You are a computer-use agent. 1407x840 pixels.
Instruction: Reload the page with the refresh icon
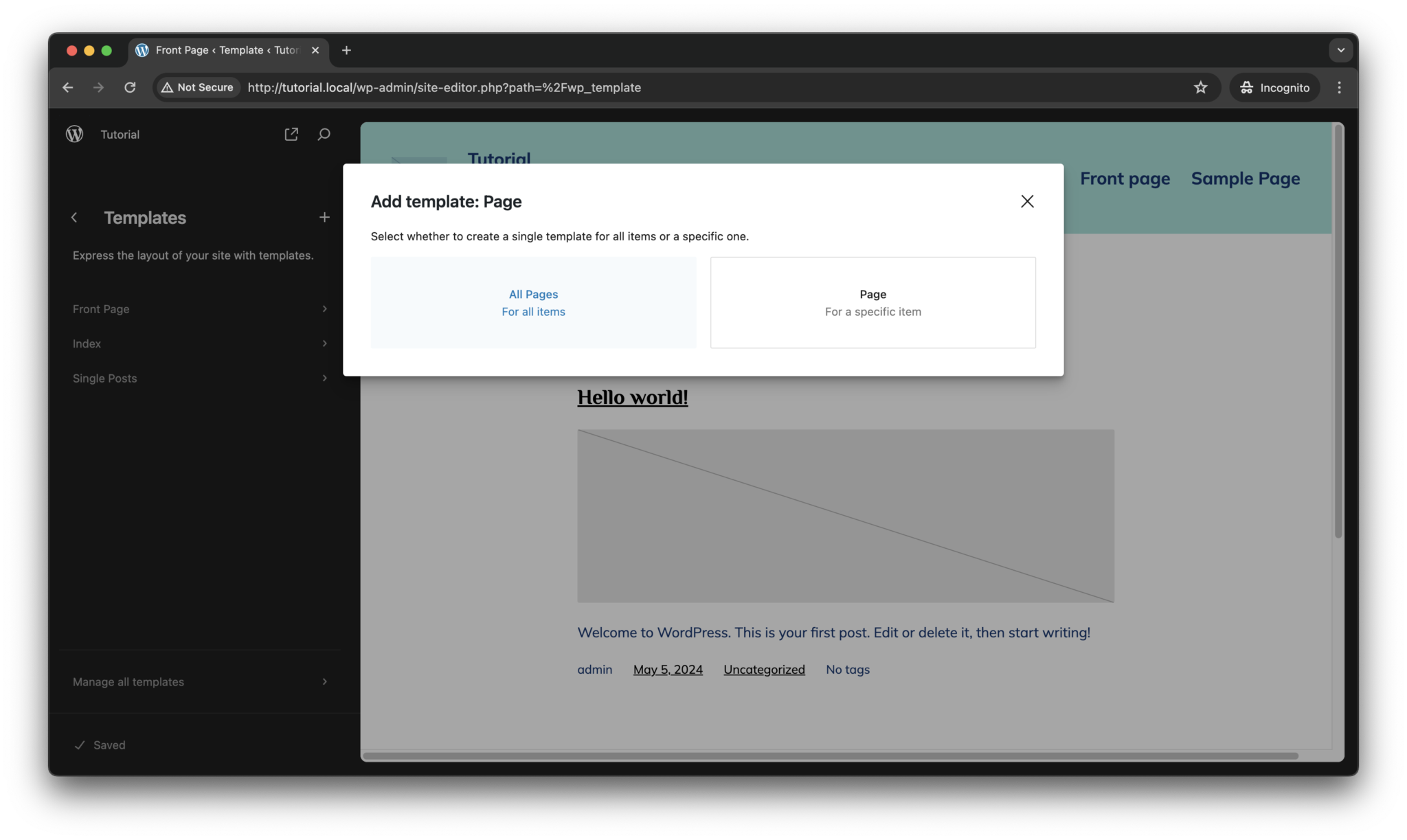(x=130, y=87)
